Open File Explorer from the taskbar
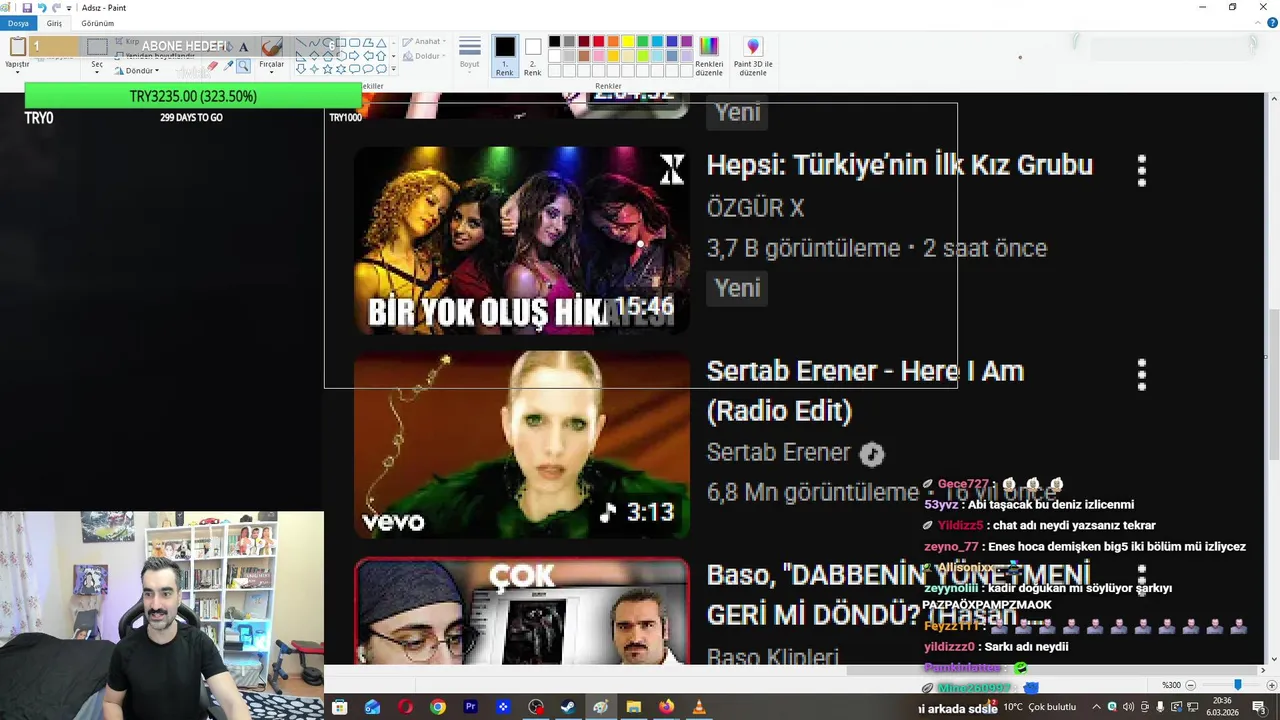Viewport: 1280px width, 720px height. click(633, 707)
